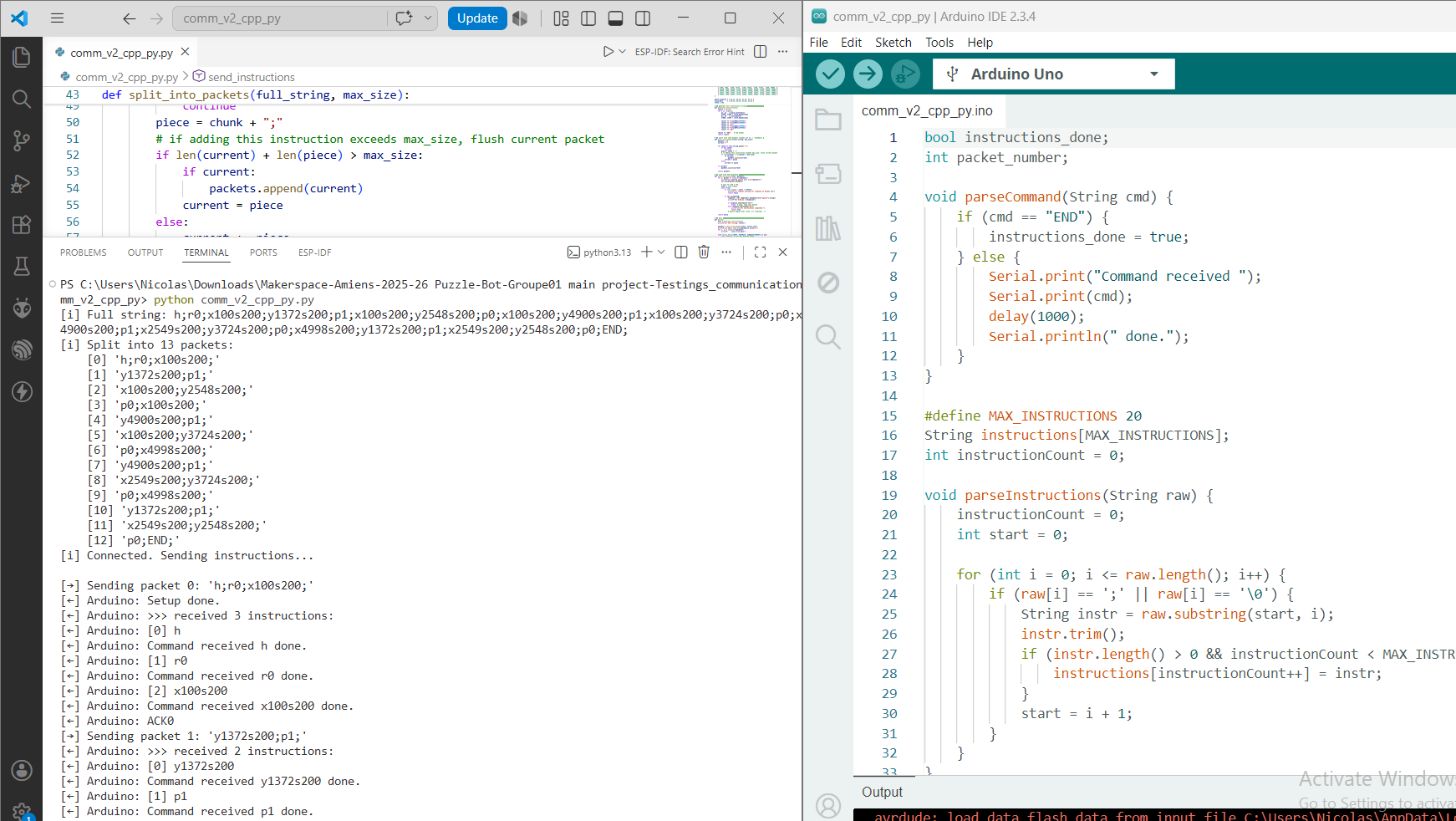The height and width of the screenshot is (821, 1456).
Task: Toggle the VS Code secondary side bar layout
Action: click(643, 18)
